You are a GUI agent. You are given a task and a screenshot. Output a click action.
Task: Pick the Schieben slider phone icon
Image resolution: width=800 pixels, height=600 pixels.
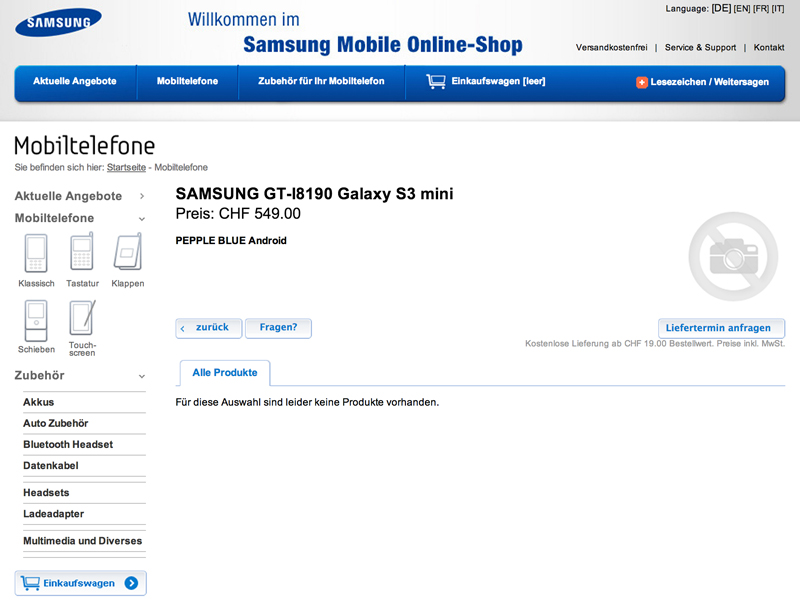pos(36,319)
